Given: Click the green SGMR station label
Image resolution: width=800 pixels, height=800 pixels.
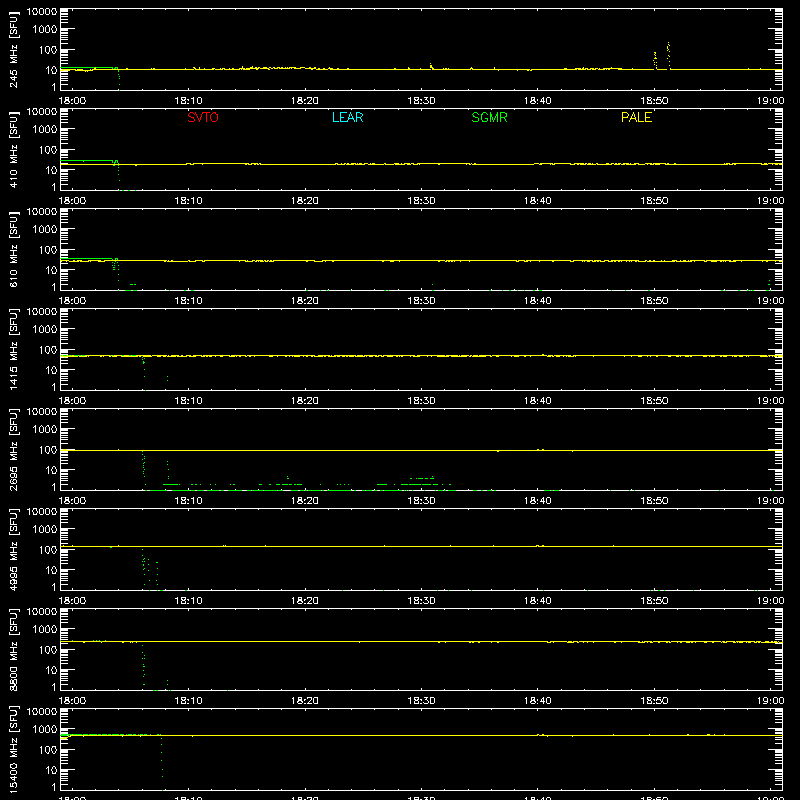Looking at the screenshot, I should point(489,117).
